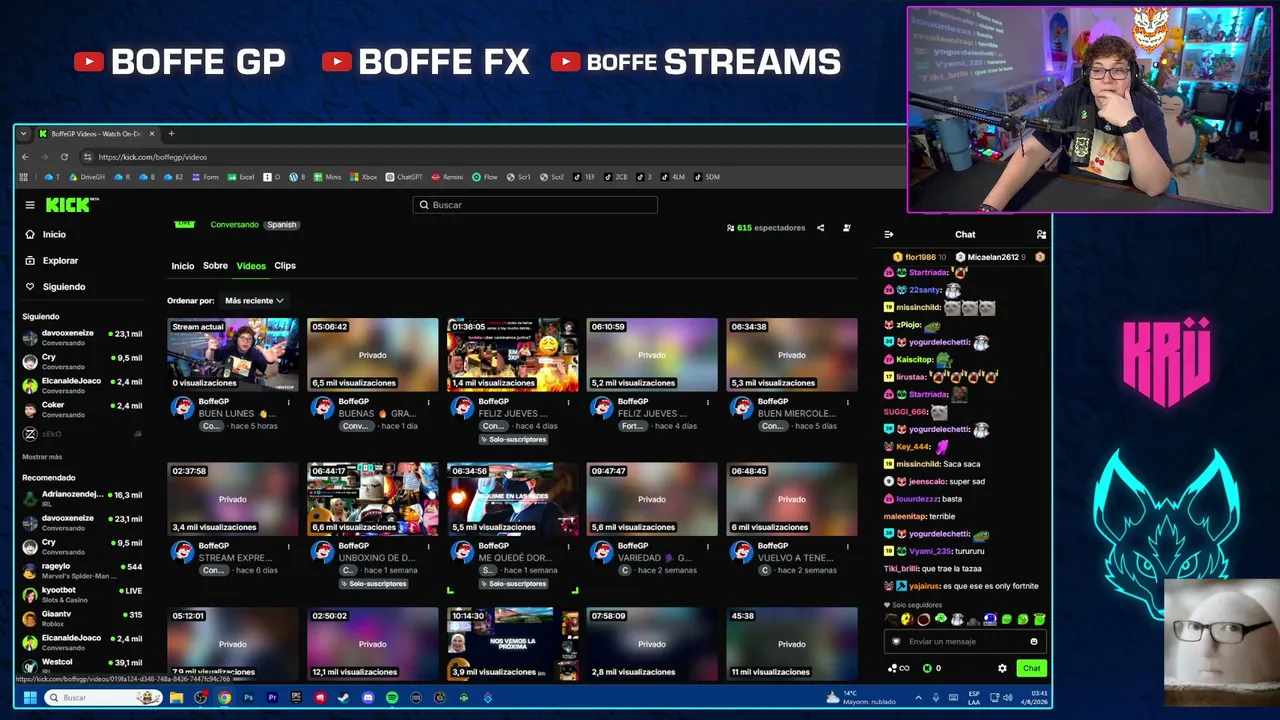Open the ChatGPT bookmark
The width and height of the screenshot is (1280, 720).
point(404,177)
